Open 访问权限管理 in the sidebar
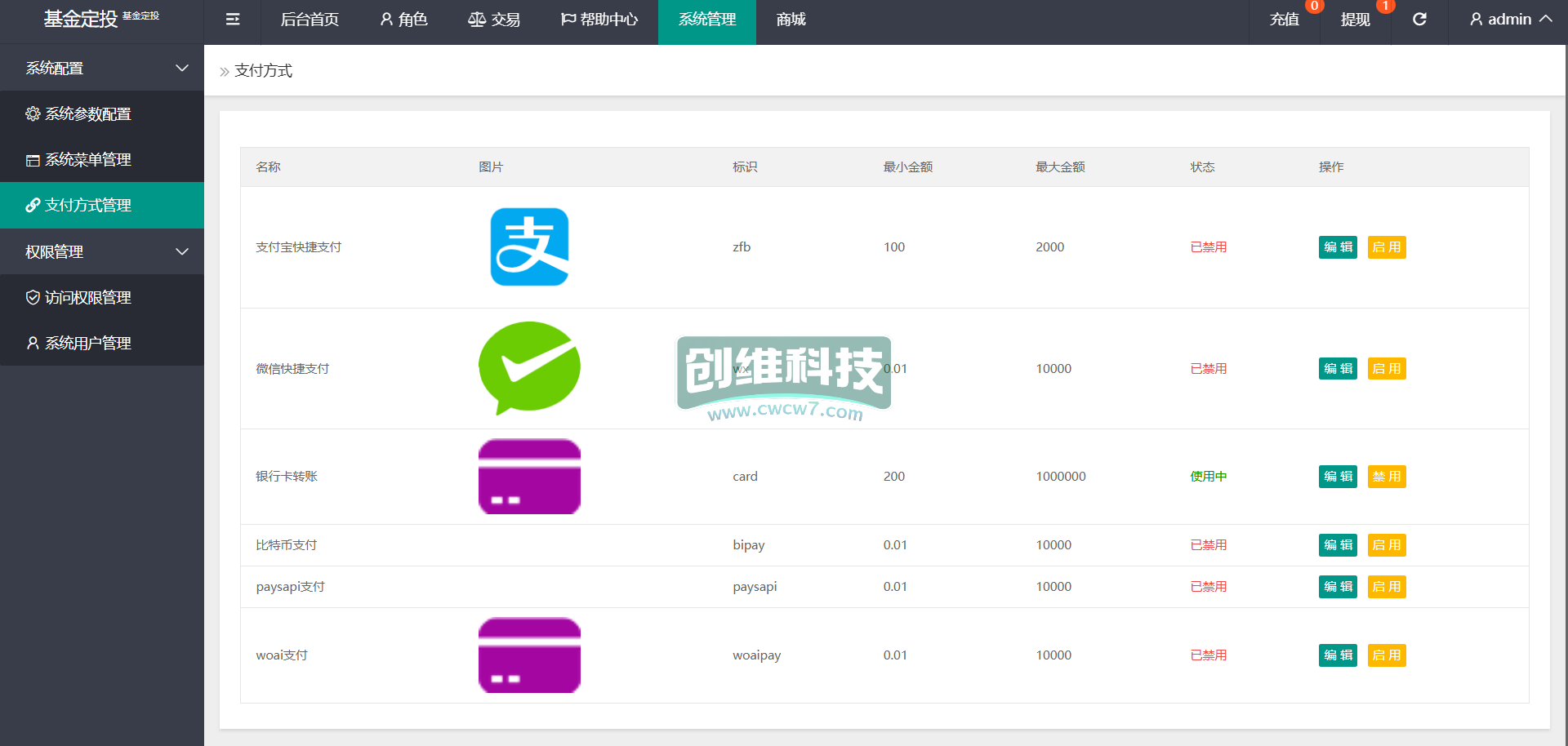The image size is (1568, 746). pyautogui.click(x=88, y=298)
